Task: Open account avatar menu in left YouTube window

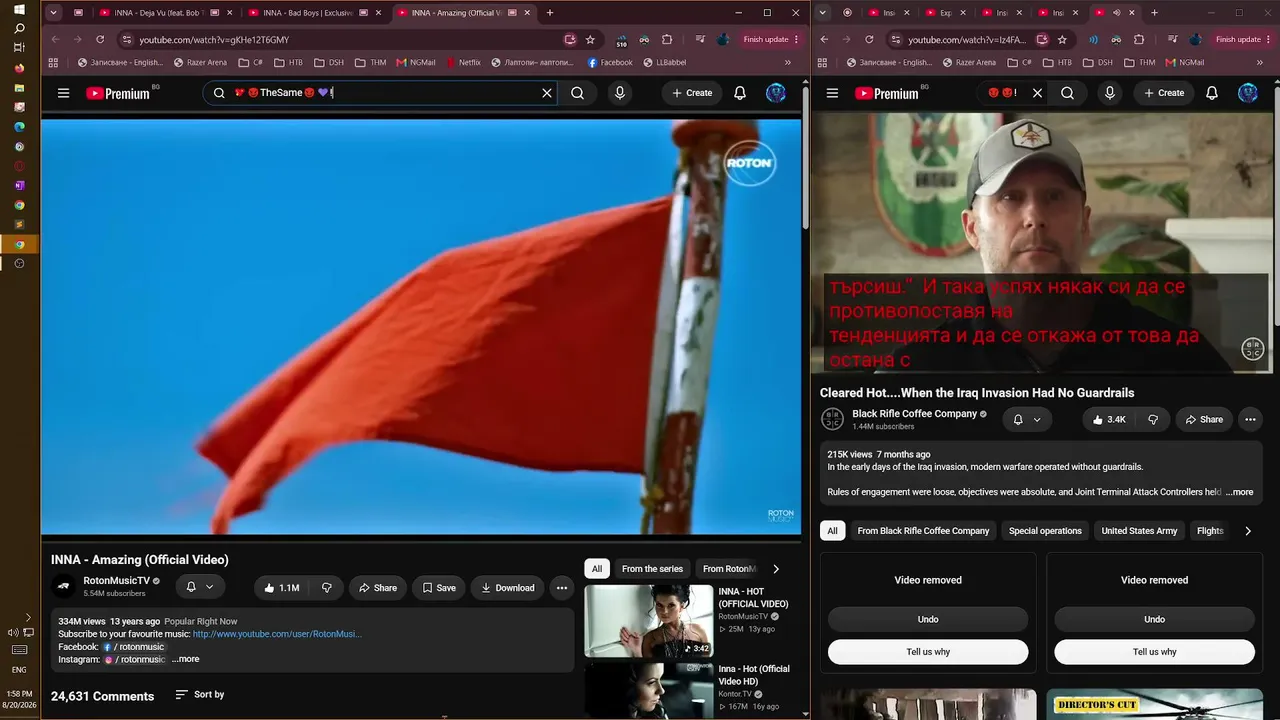Action: [x=776, y=93]
